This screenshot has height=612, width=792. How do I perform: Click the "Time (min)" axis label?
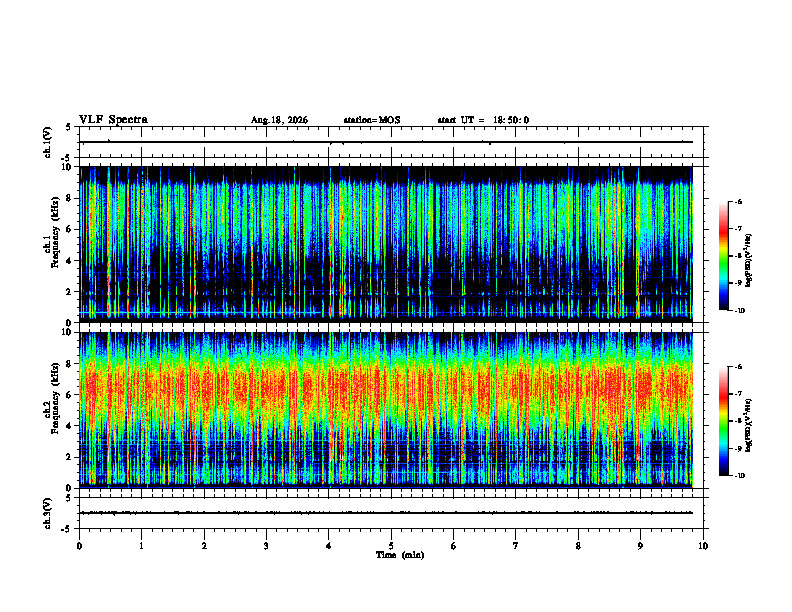[x=400, y=555]
